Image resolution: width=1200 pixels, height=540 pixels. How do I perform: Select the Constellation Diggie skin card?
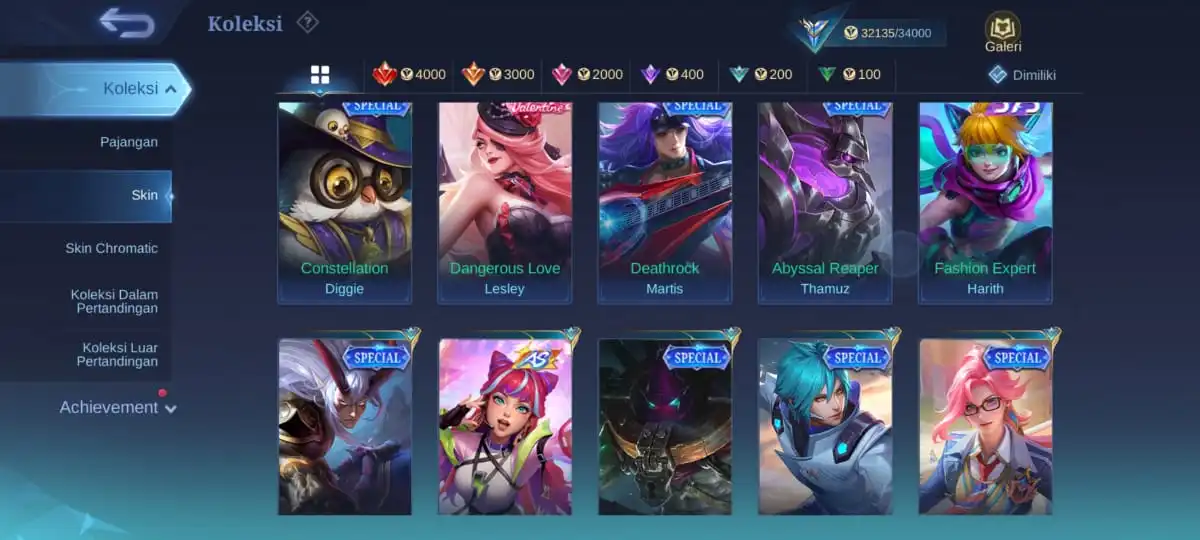tap(344, 202)
